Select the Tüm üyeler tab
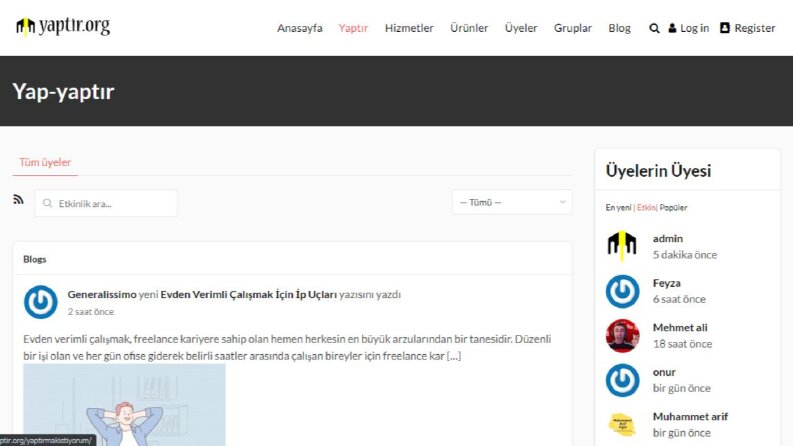Image resolution: width=793 pixels, height=446 pixels. pos(45,162)
